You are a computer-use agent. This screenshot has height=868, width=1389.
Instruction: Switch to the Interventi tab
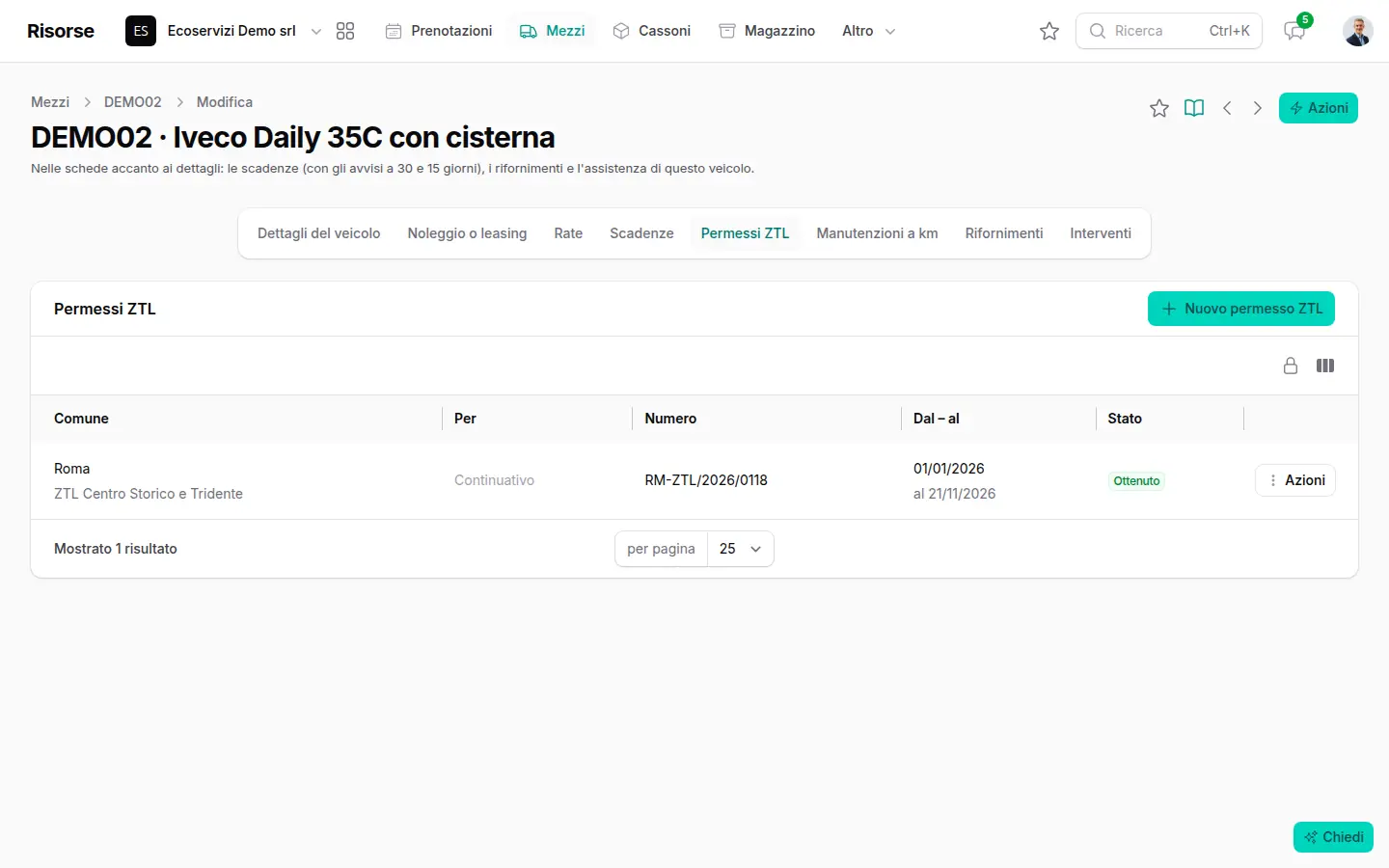(x=1101, y=233)
